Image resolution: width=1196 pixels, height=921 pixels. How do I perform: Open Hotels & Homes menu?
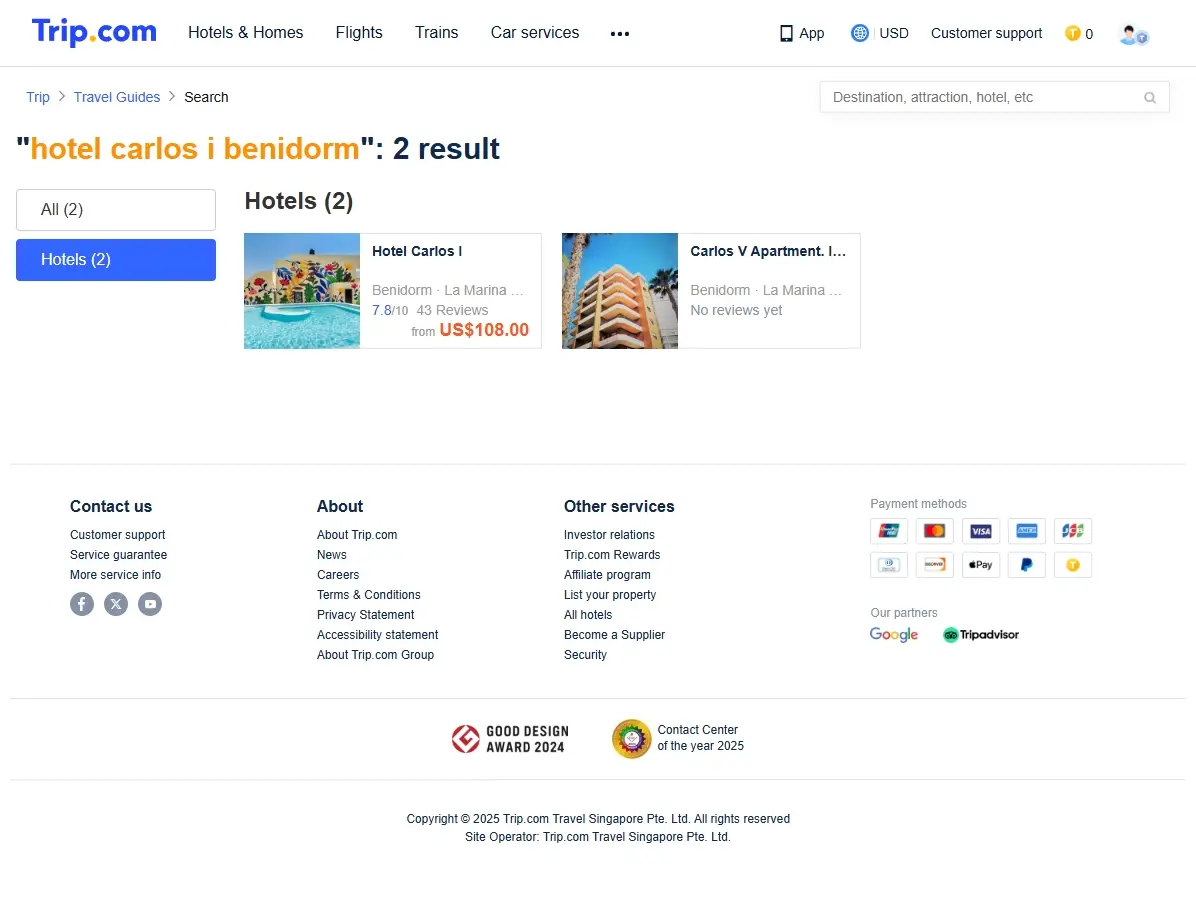click(246, 33)
